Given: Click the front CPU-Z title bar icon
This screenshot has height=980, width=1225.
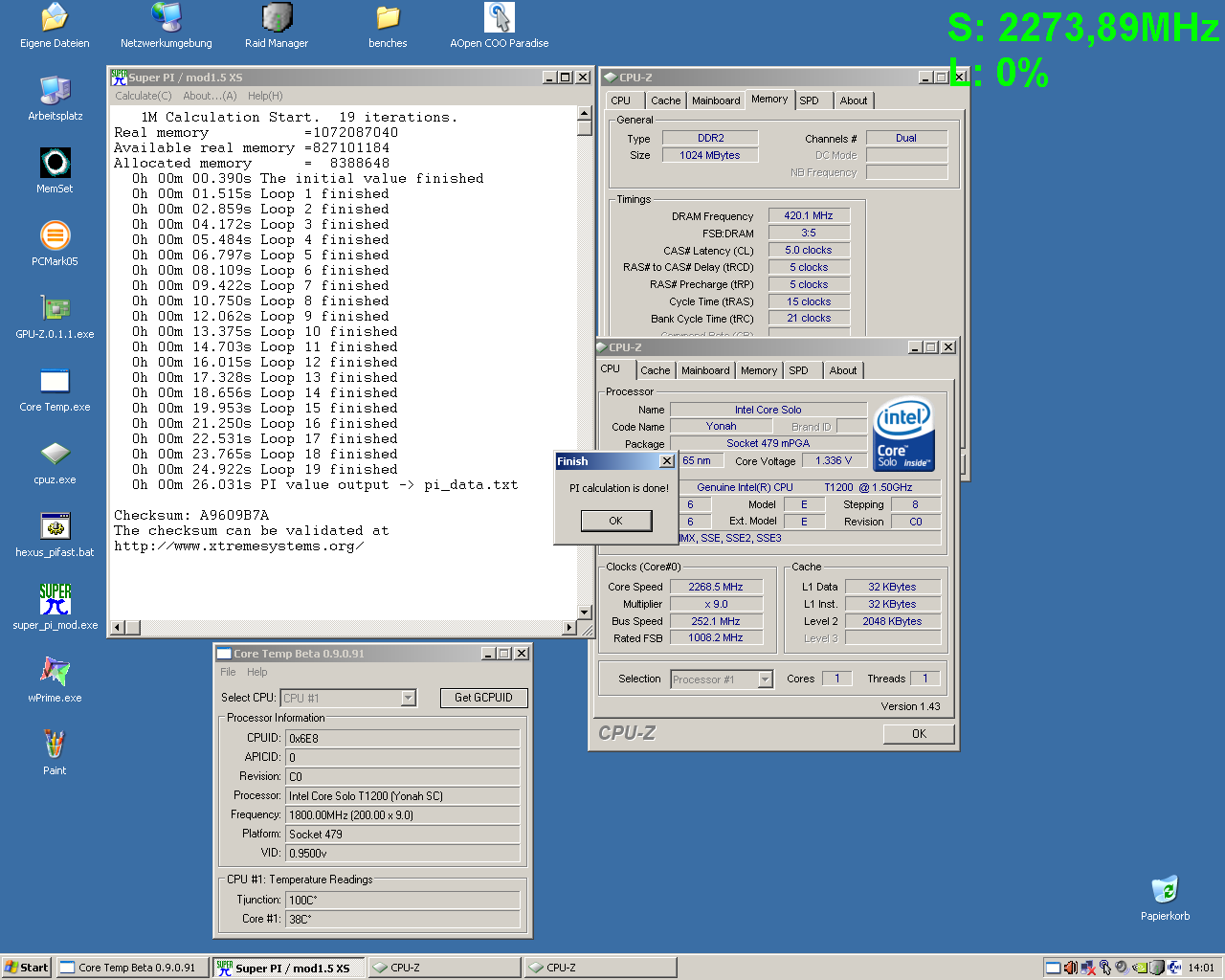Looking at the screenshot, I should tap(602, 347).
